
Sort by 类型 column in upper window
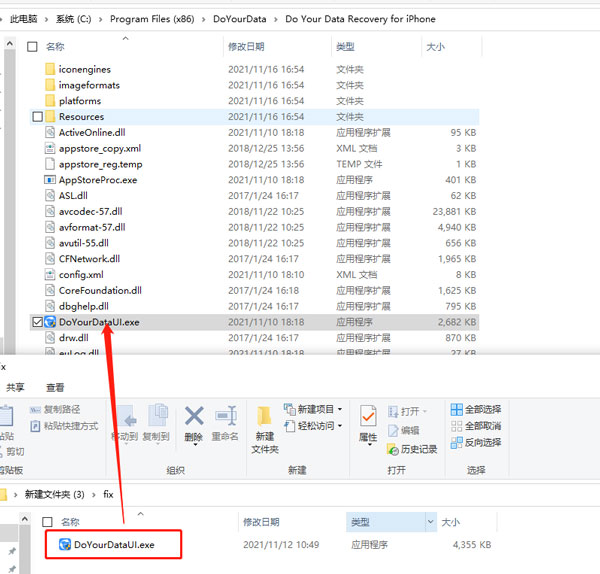[345, 47]
